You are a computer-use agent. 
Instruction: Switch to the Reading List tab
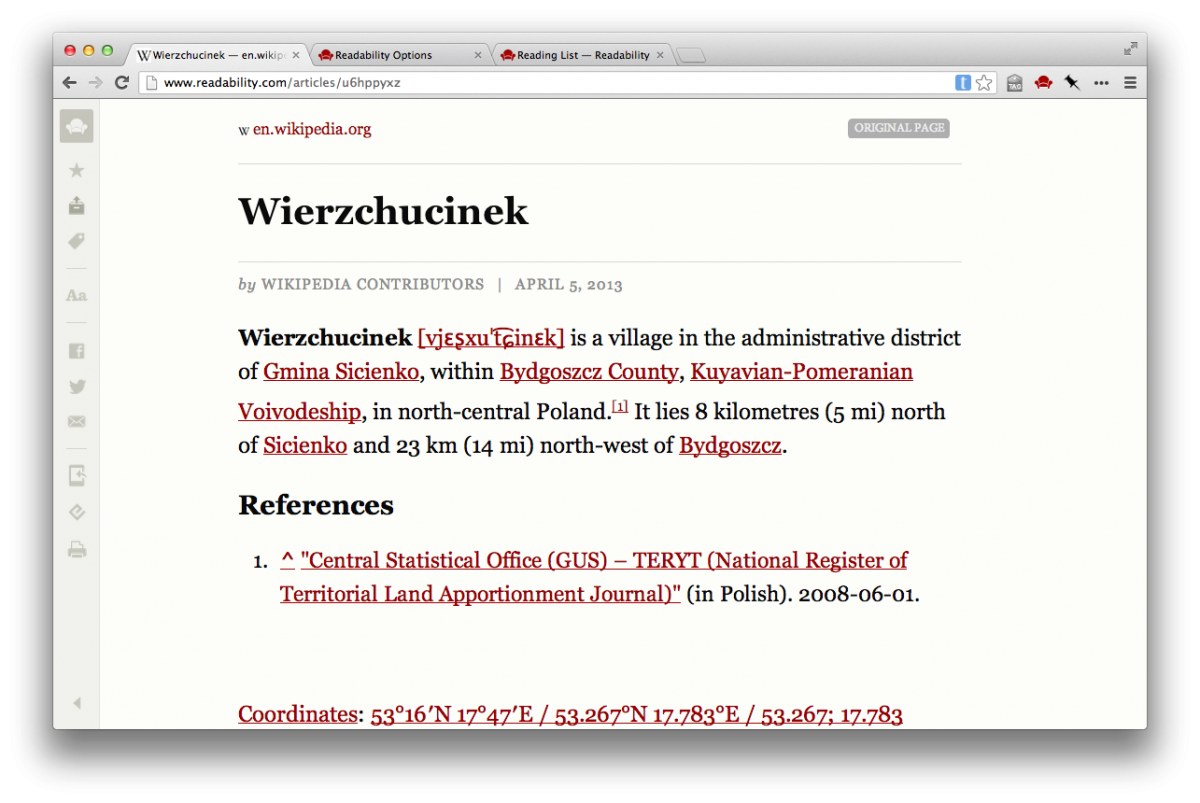point(580,55)
